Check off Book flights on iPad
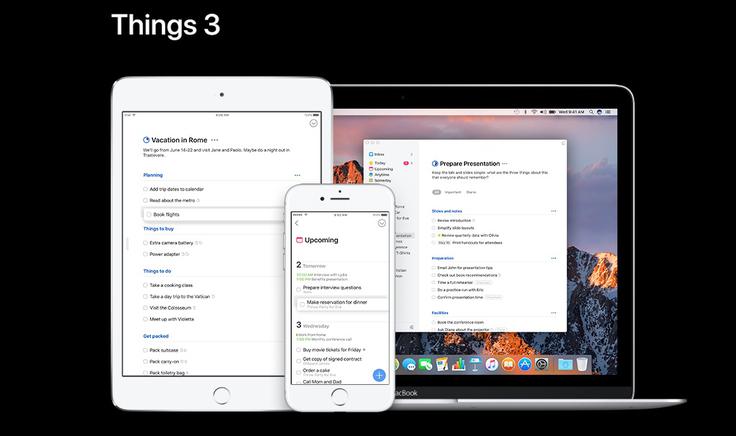This screenshot has width=736, height=436. click(x=149, y=214)
